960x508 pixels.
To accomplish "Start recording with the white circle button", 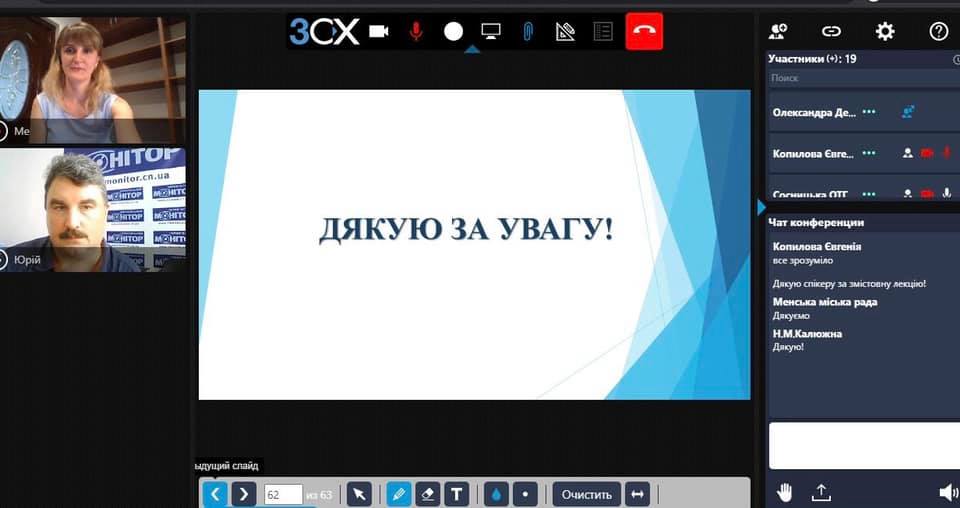I will point(453,31).
